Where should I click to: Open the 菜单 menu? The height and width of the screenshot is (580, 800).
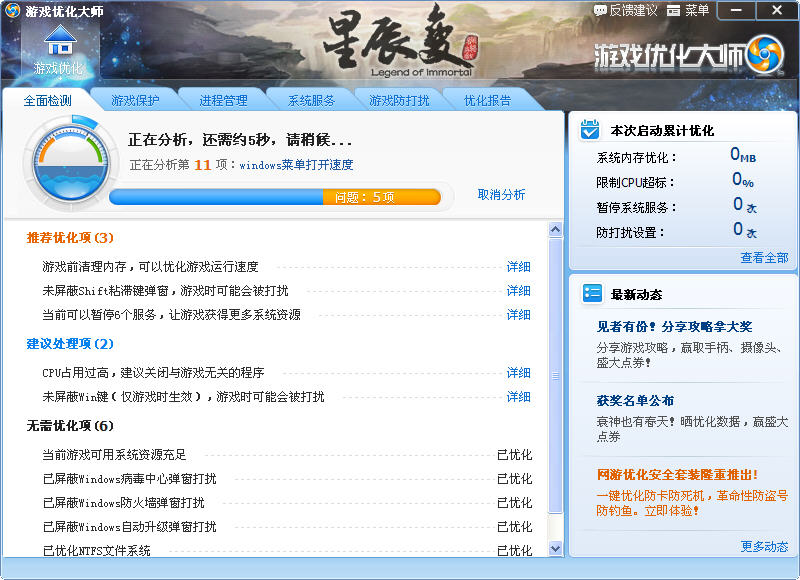coord(688,10)
